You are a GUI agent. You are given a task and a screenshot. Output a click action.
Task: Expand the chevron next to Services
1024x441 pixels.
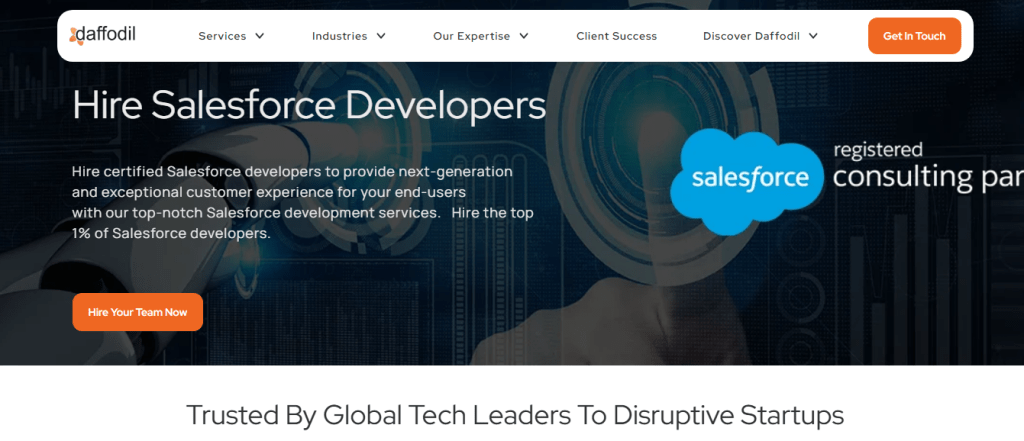point(259,36)
